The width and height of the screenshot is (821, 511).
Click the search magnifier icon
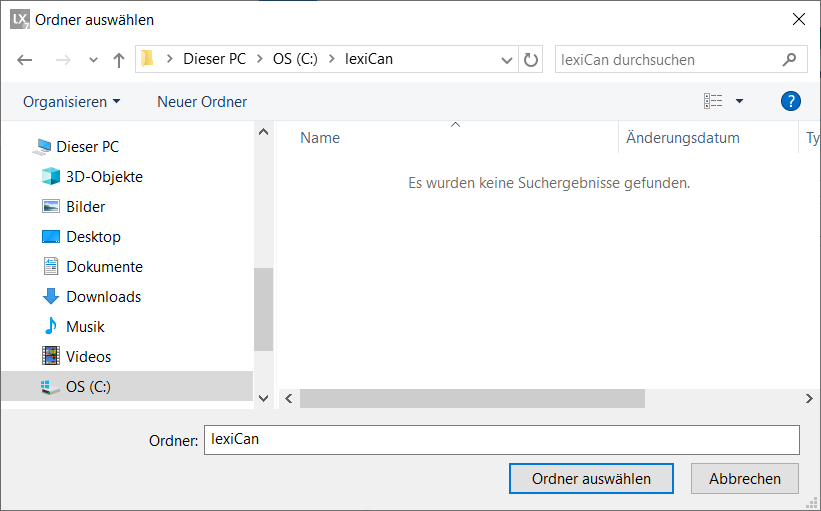tap(790, 59)
